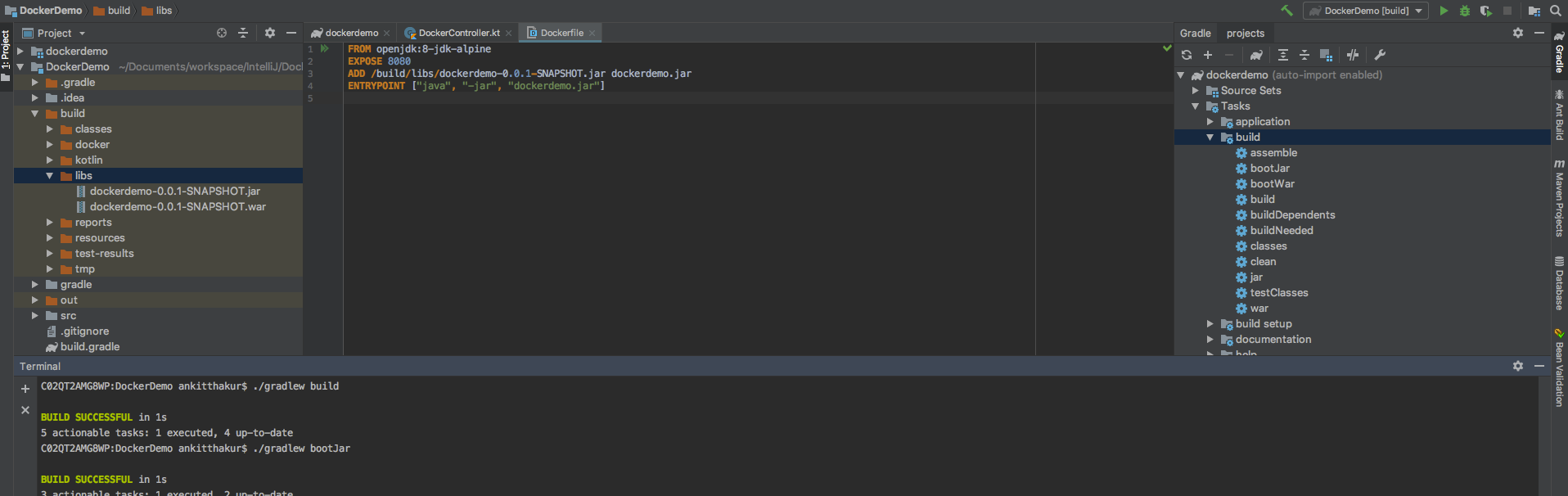Open Search Everywhere with the magnifier icon
Screen dimensions: 1568x496
(x=1555, y=11)
